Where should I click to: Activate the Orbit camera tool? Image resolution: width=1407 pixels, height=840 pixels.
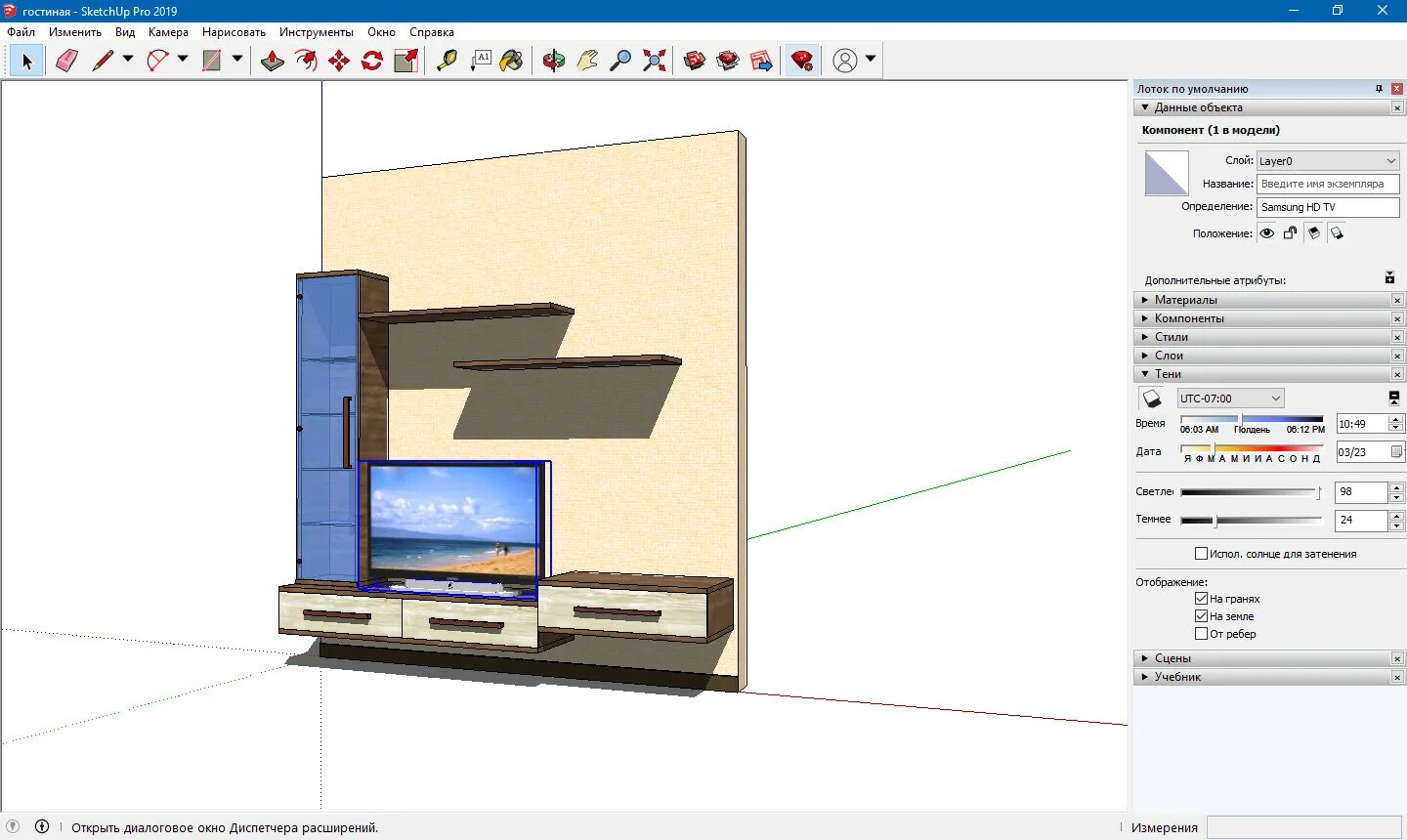coord(554,61)
